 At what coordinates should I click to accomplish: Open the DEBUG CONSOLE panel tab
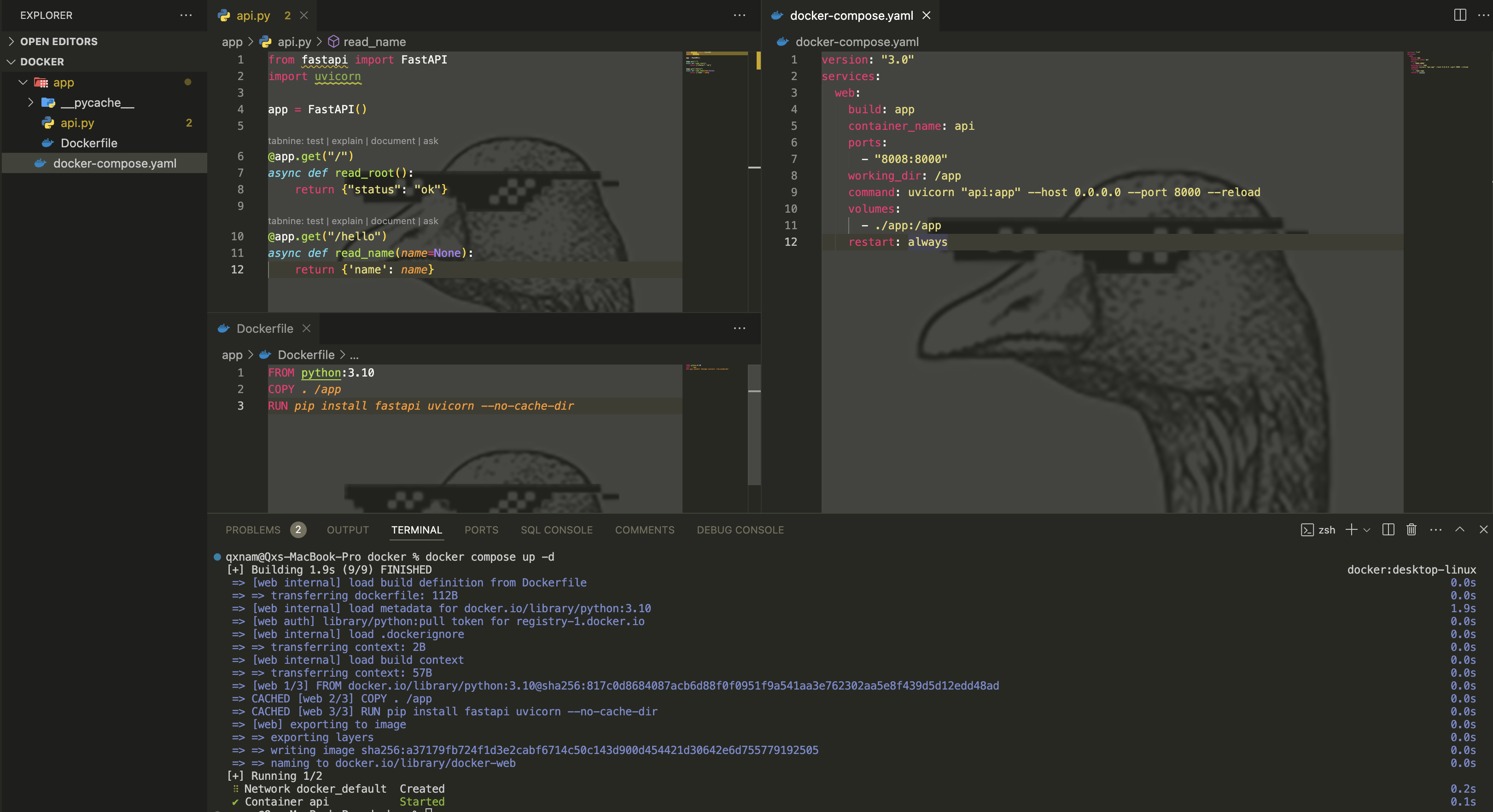[740, 529]
